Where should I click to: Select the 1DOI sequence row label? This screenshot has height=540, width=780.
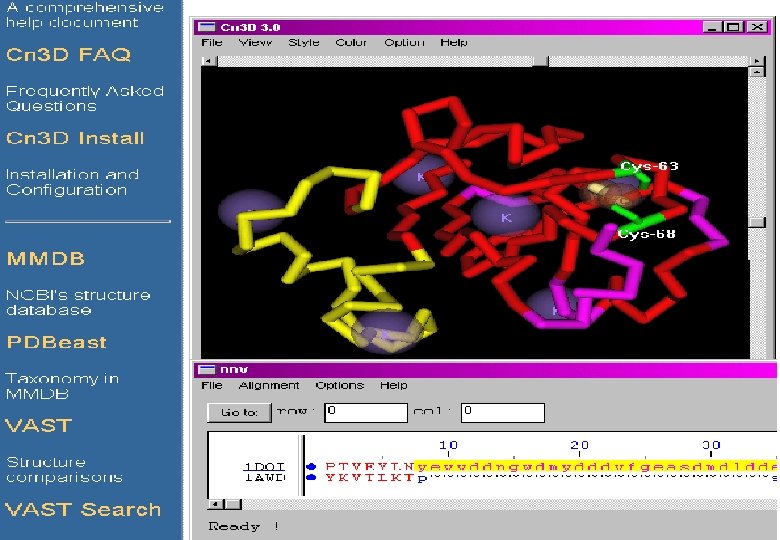pos(264,467)
